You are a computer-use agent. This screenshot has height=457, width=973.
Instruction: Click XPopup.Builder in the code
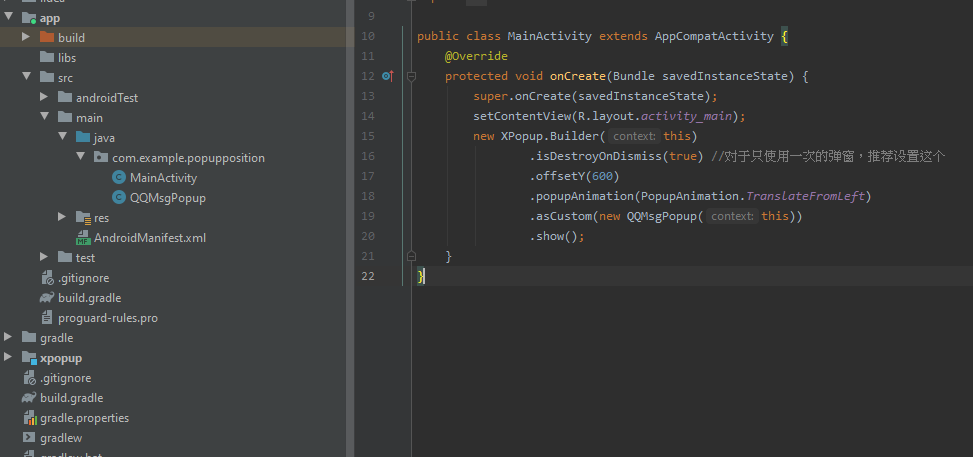[x=550, y=136]
